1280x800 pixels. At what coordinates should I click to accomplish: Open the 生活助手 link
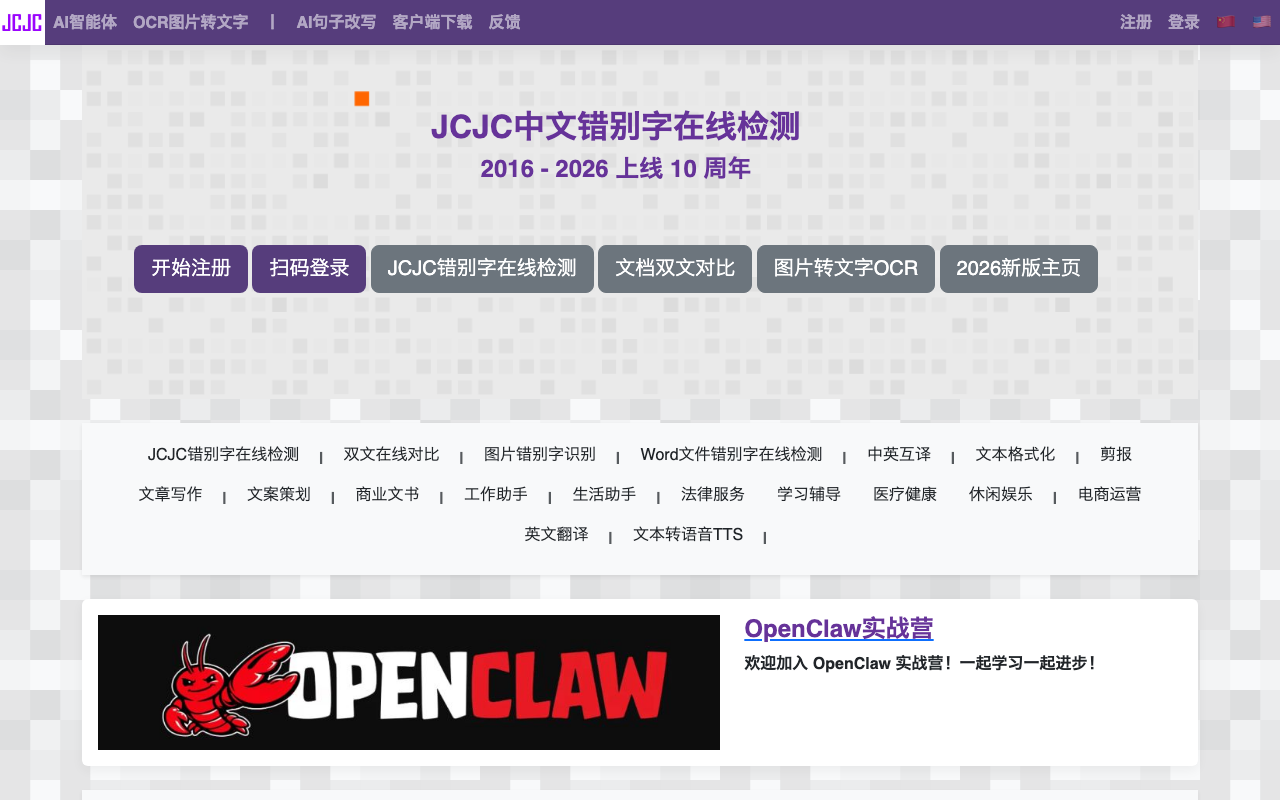(604, 494)
